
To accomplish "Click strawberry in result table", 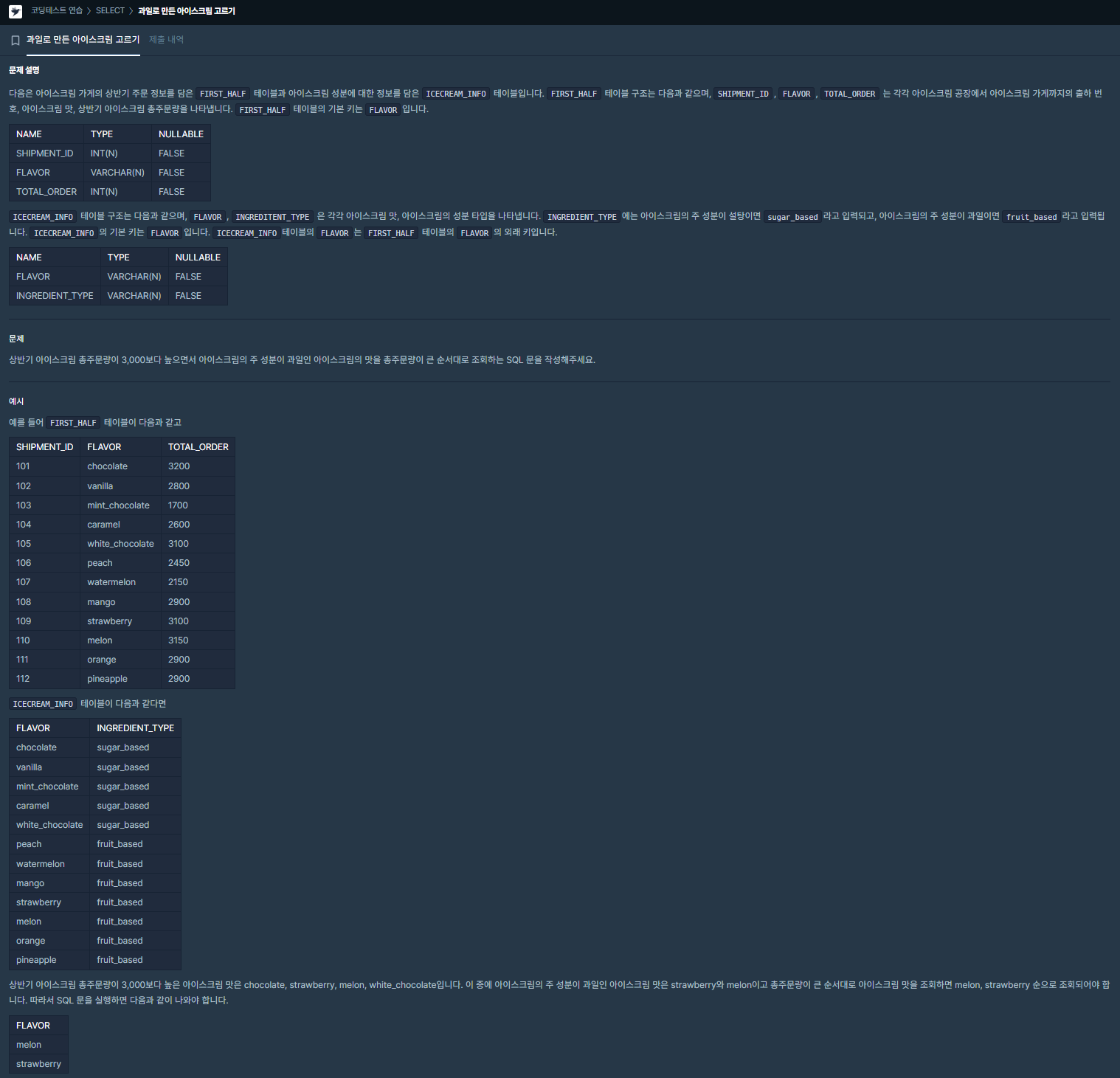I will [x=39, y=1064].
